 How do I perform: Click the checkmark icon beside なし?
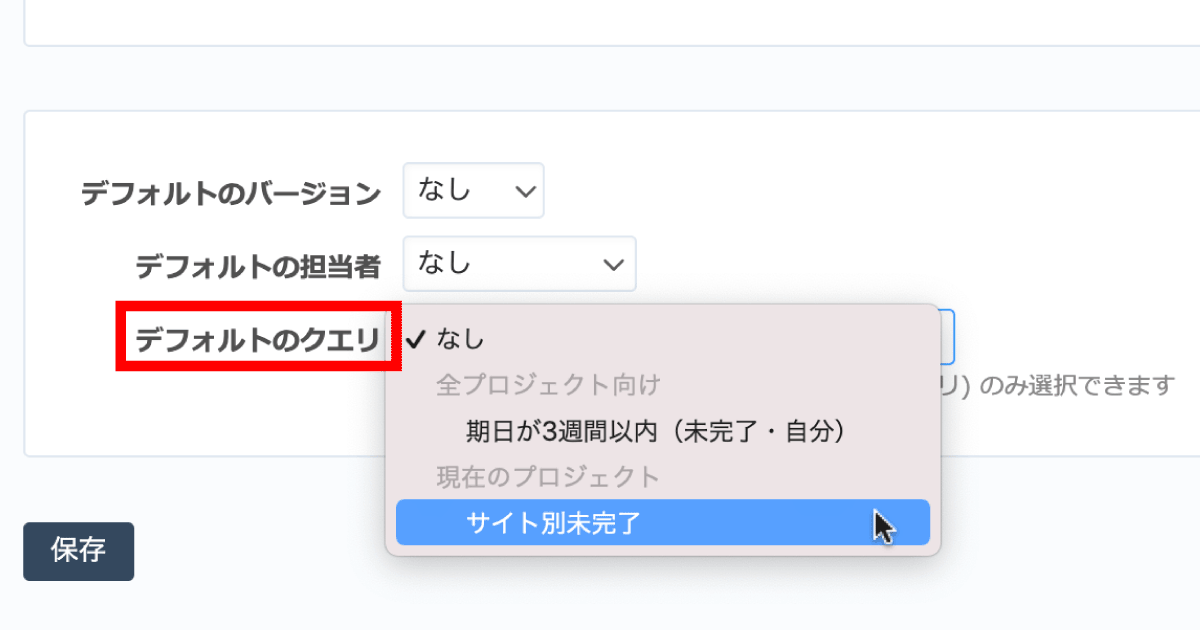pyautogui.click(x=417, y=339)
